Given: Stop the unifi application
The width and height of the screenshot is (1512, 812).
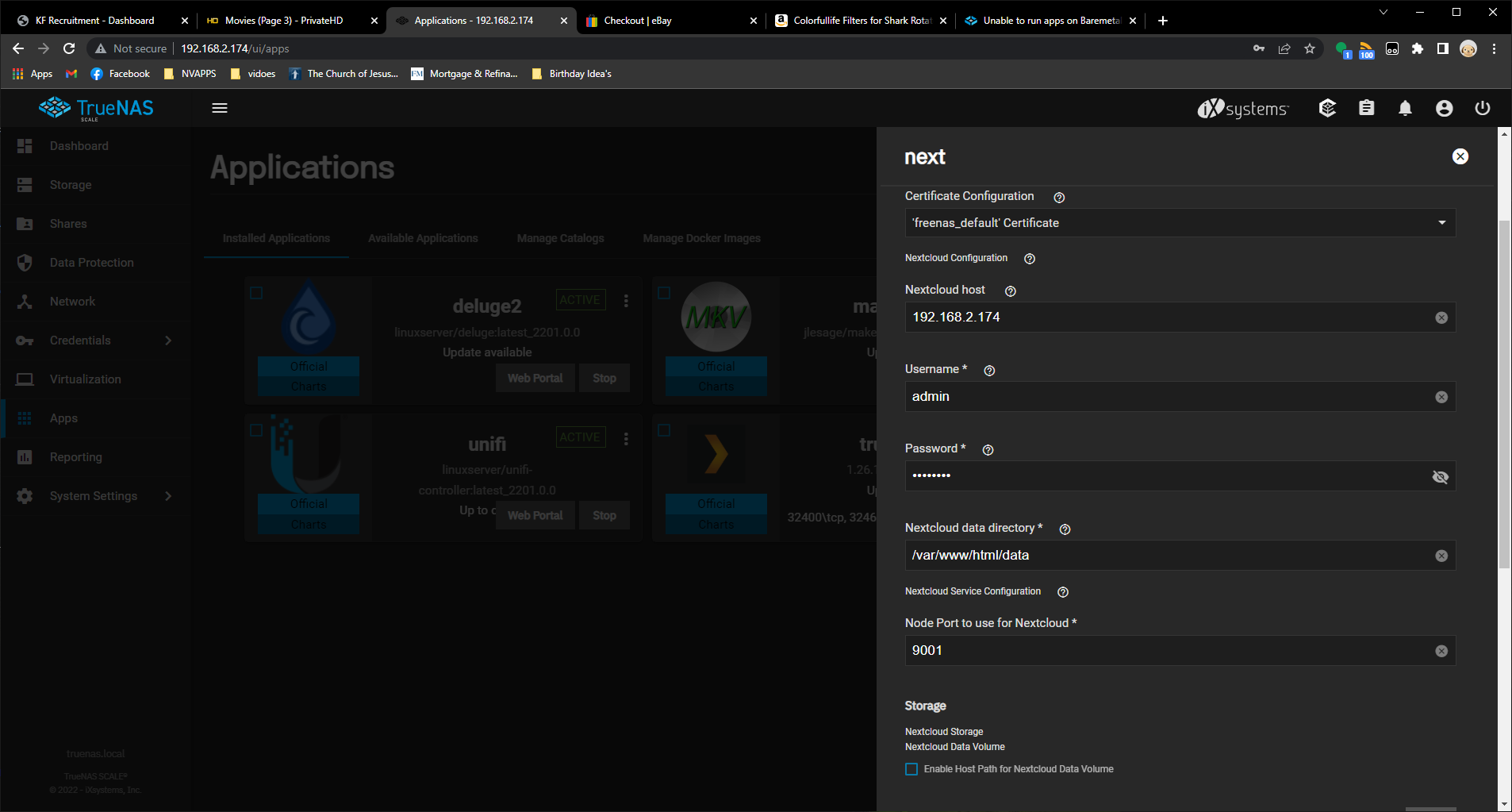Looking at the screenshot, I should [604, 515].
